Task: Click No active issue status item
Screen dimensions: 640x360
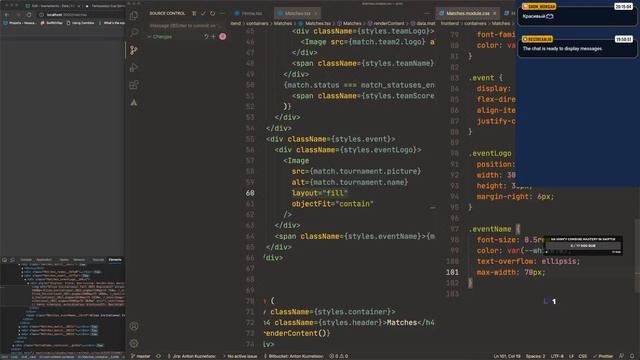Action: point(240,356)
